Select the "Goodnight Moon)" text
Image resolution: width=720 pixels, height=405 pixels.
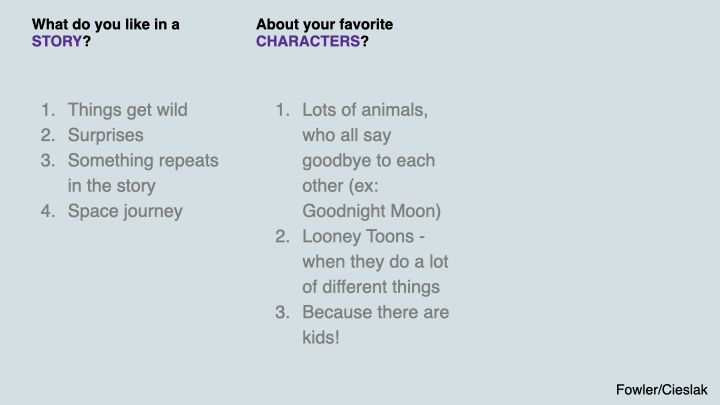coord(371,211)
